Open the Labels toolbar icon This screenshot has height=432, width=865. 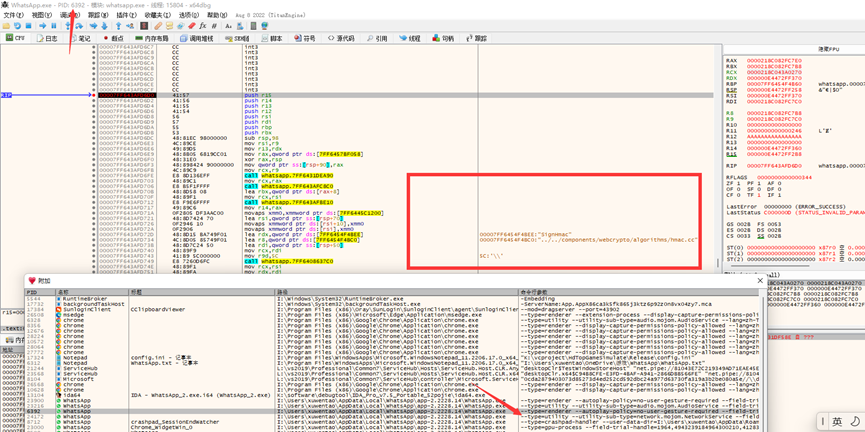click(180, 26)
